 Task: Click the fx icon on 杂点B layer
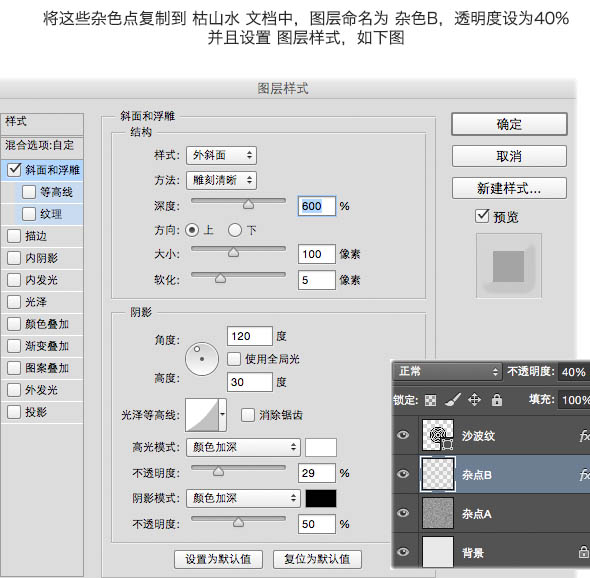click(x=584, y=475)
